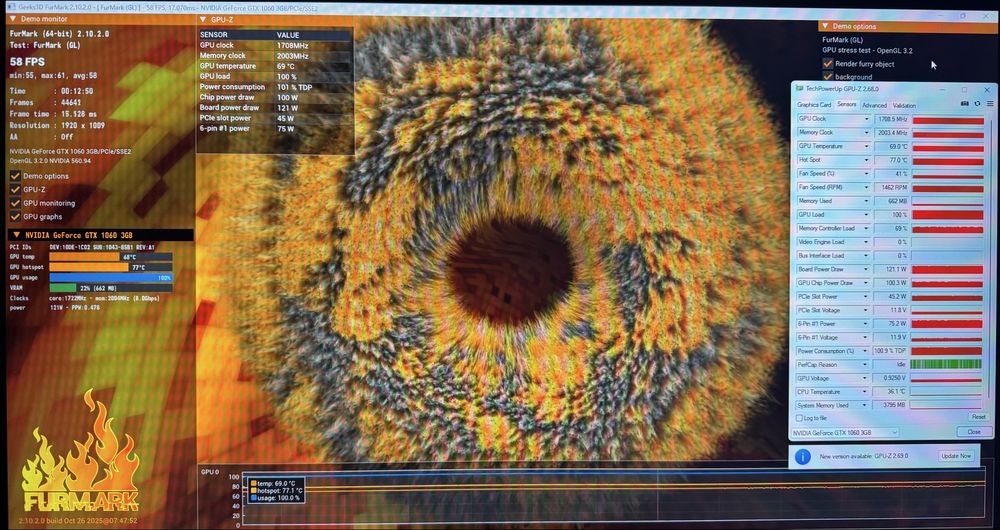This screenshot has width=1000, height=530.
Task: Click the blue info icon in update notice
Action: coord(803,457)
